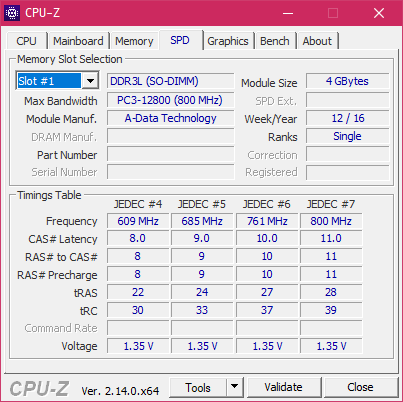Viewport: 403px width, 402px height.
Task: Switch to the Memory tab
Action: (134, 41)
